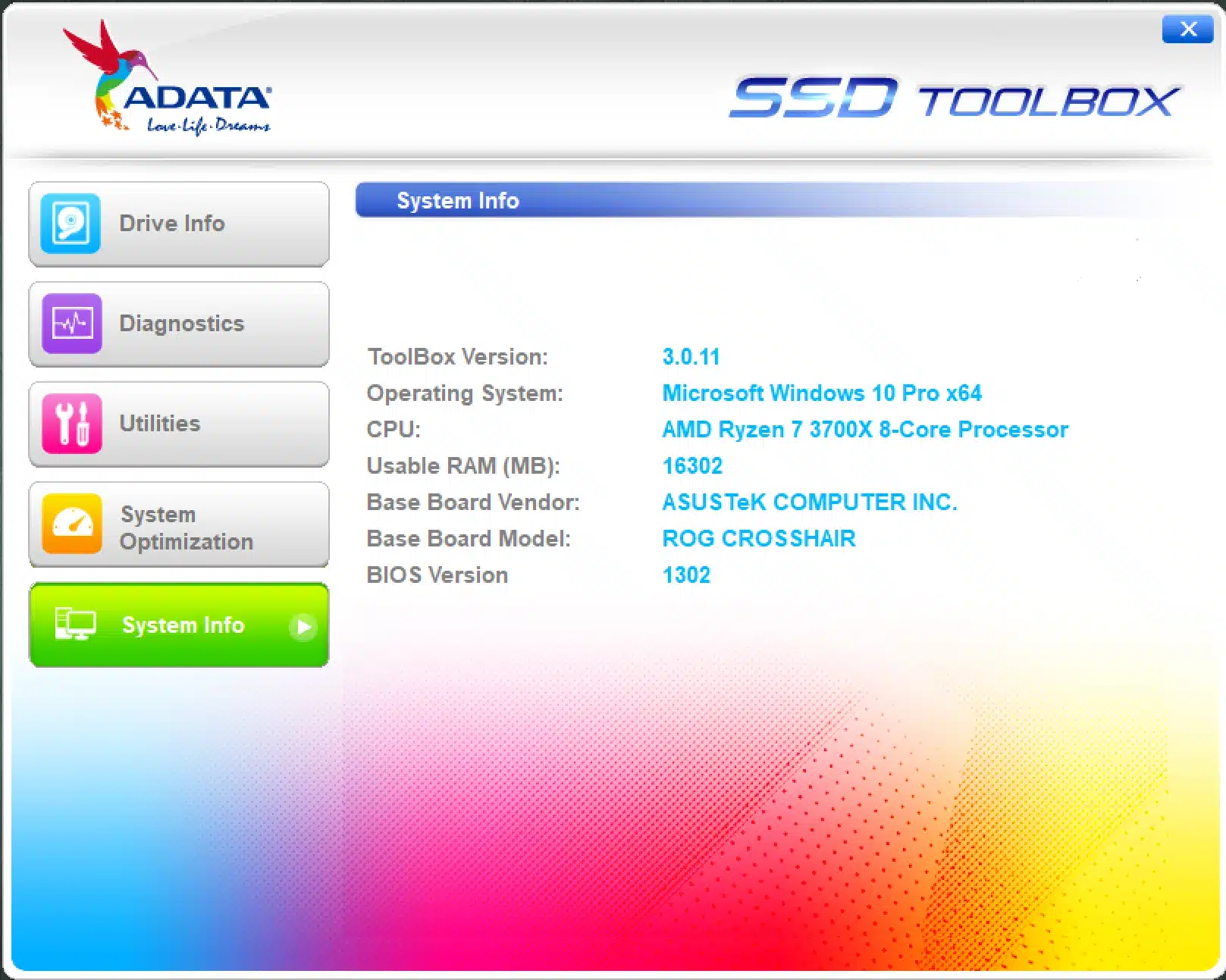Click the purple pulse-monitor Diagnostics icon
The image size is (1226, 980).
point(72,324)
